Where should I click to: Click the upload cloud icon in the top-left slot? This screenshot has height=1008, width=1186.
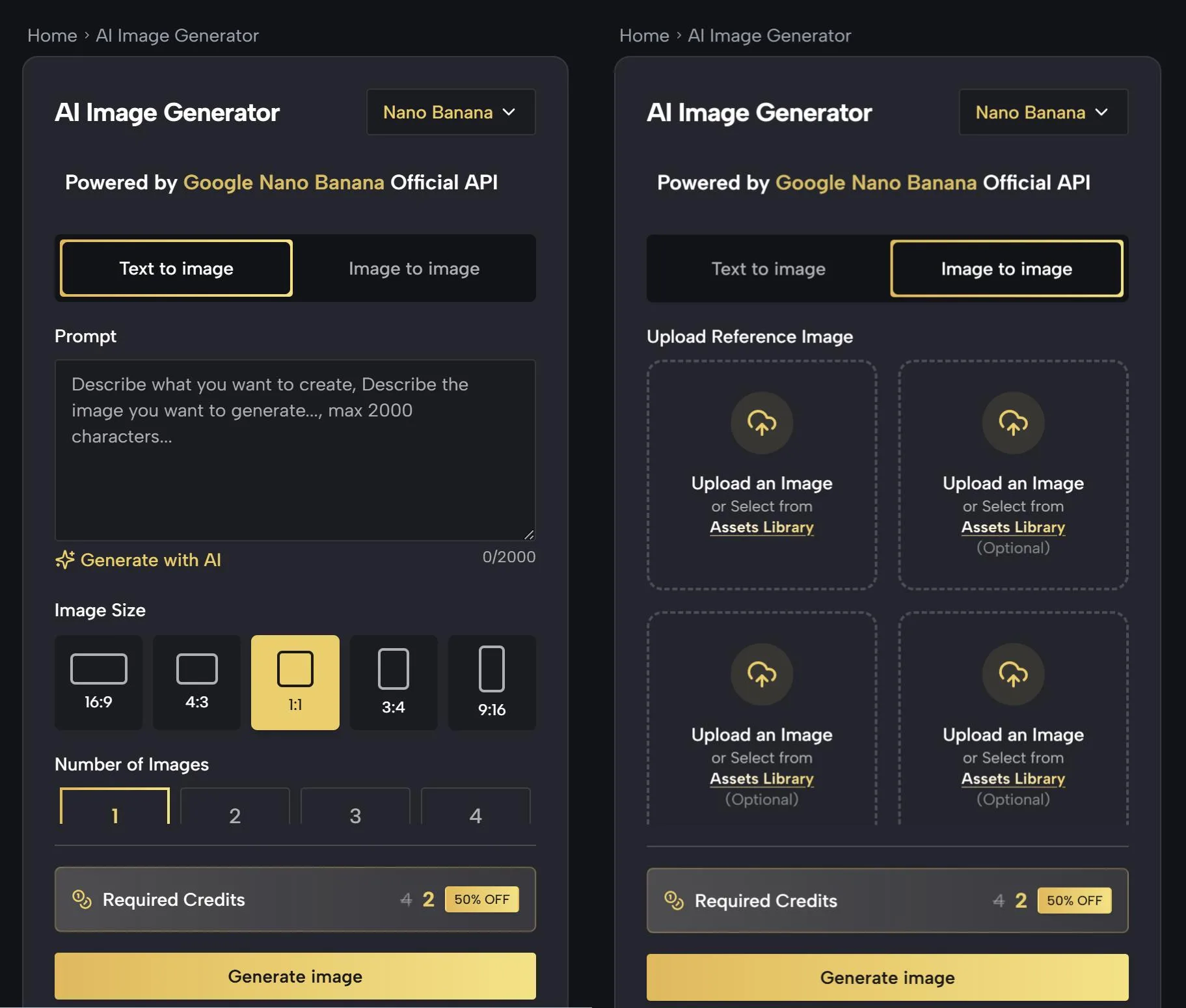point(762,423)
